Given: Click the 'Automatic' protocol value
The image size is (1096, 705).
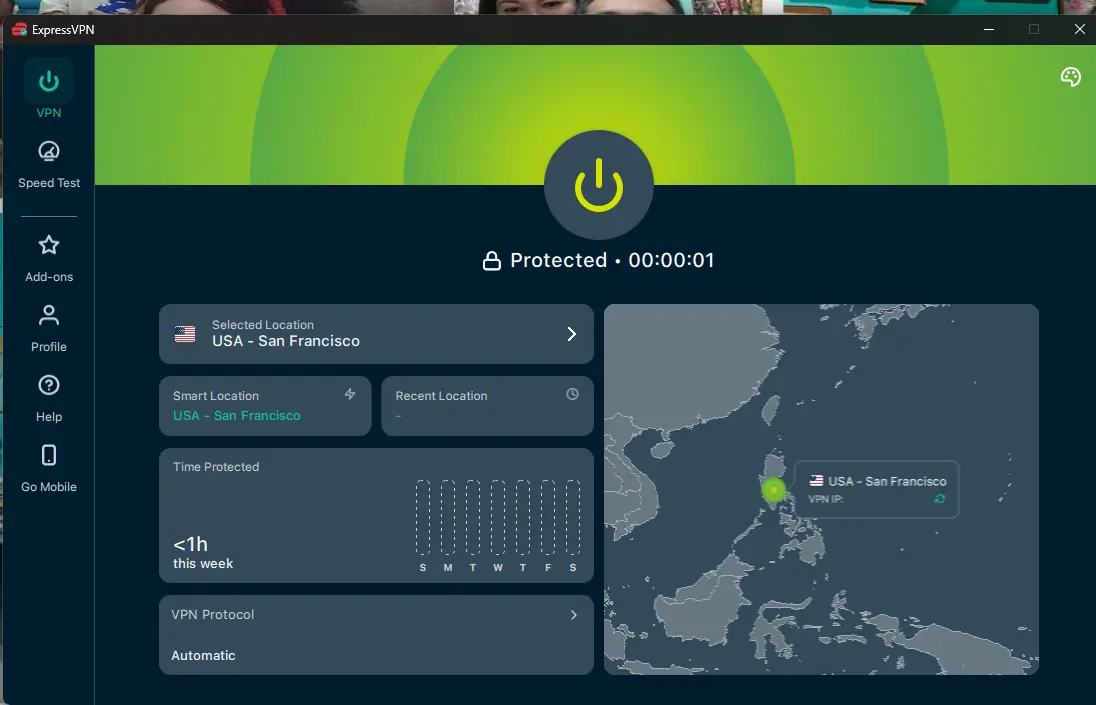Looking at the screenshot, I should tap(203, 655).
